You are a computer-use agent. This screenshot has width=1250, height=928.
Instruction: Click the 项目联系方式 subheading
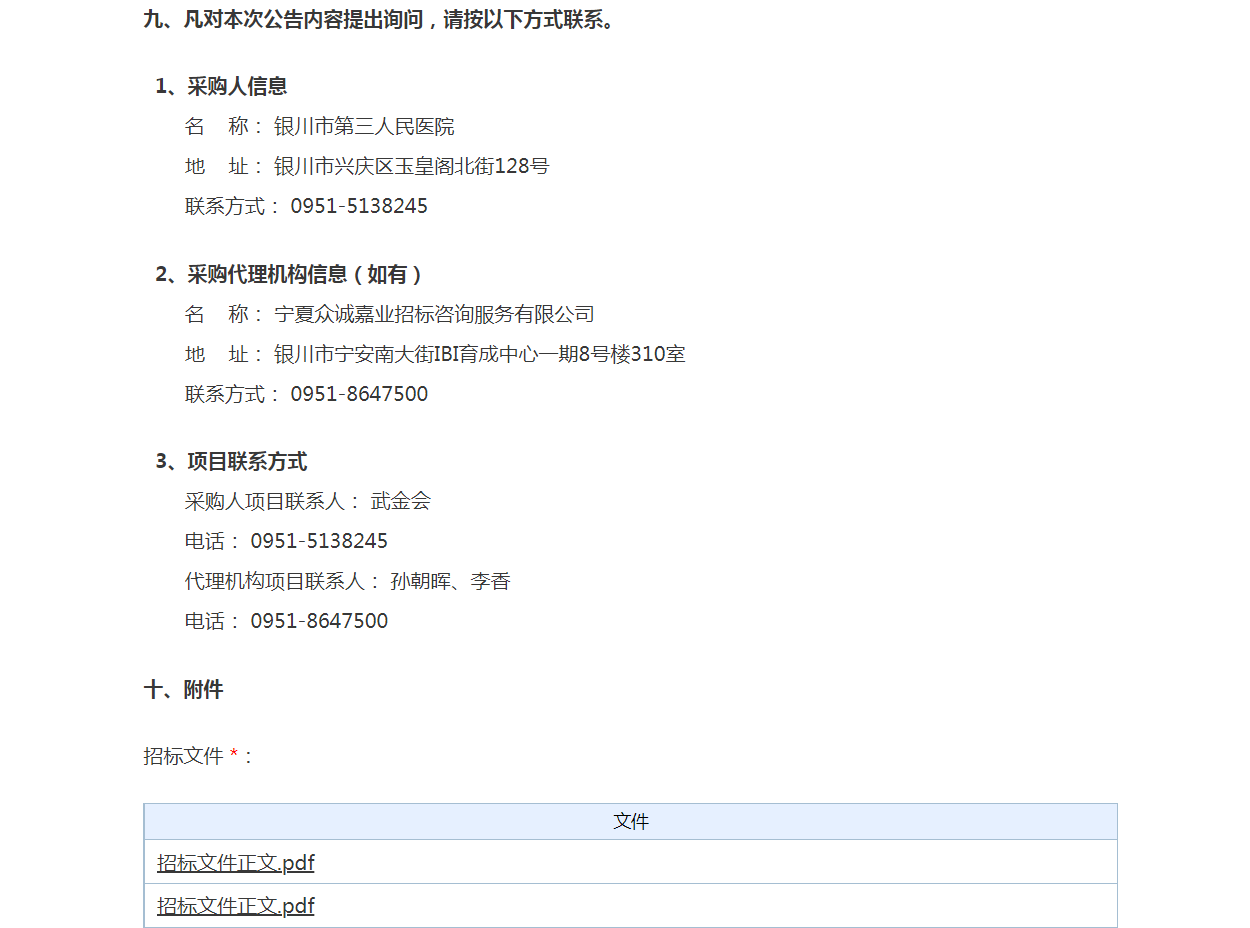tap(231, 462)
